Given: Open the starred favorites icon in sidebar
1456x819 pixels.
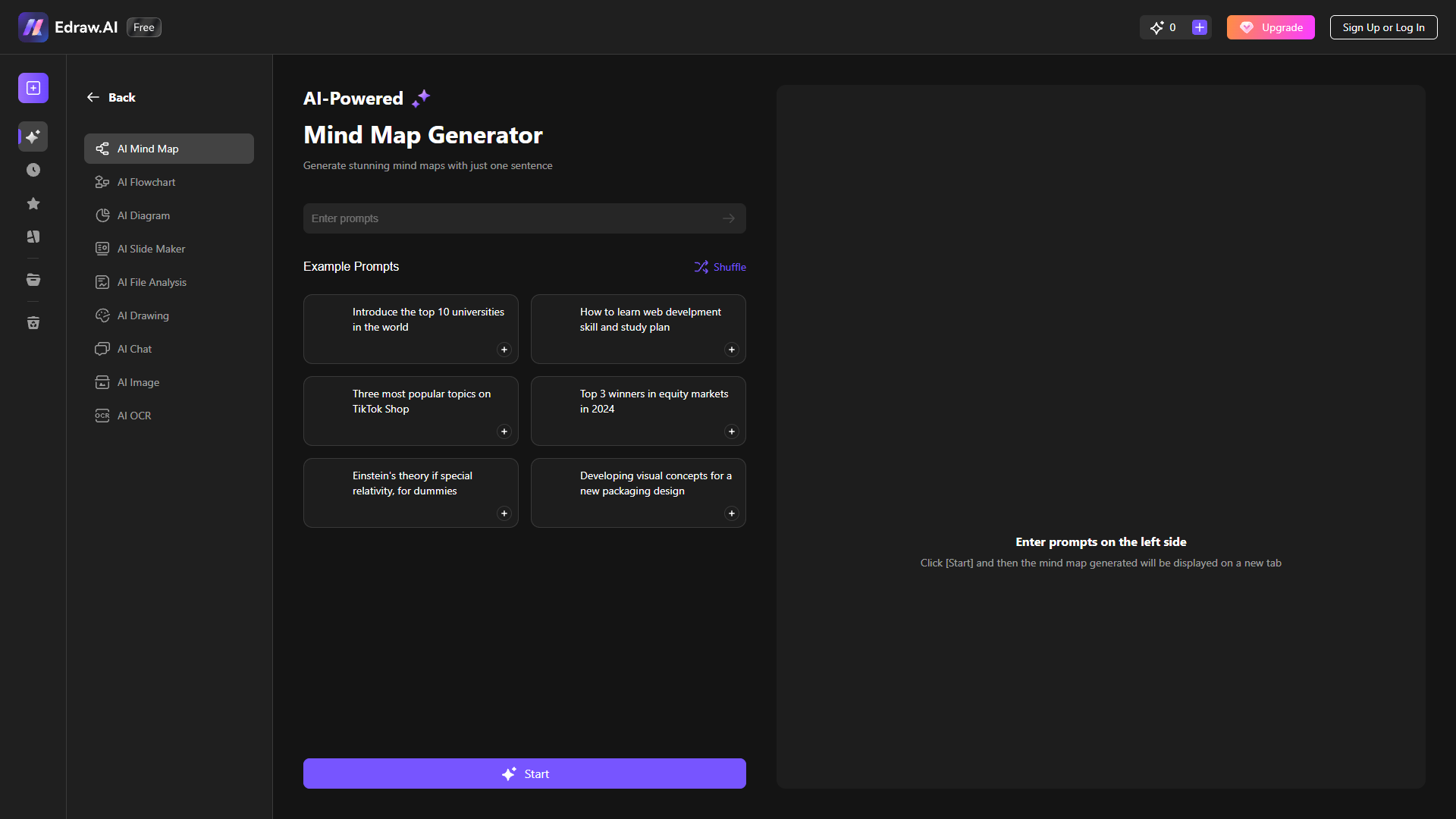Looking at the screenshot, I should point(33,203).
